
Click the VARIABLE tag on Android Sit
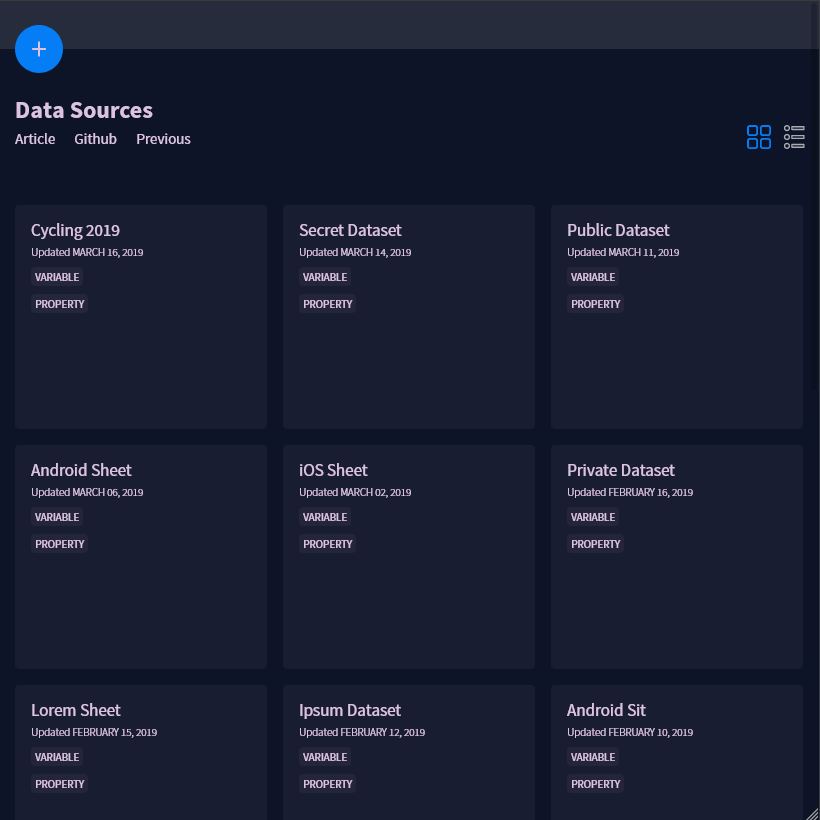click(x=593, y=757)
